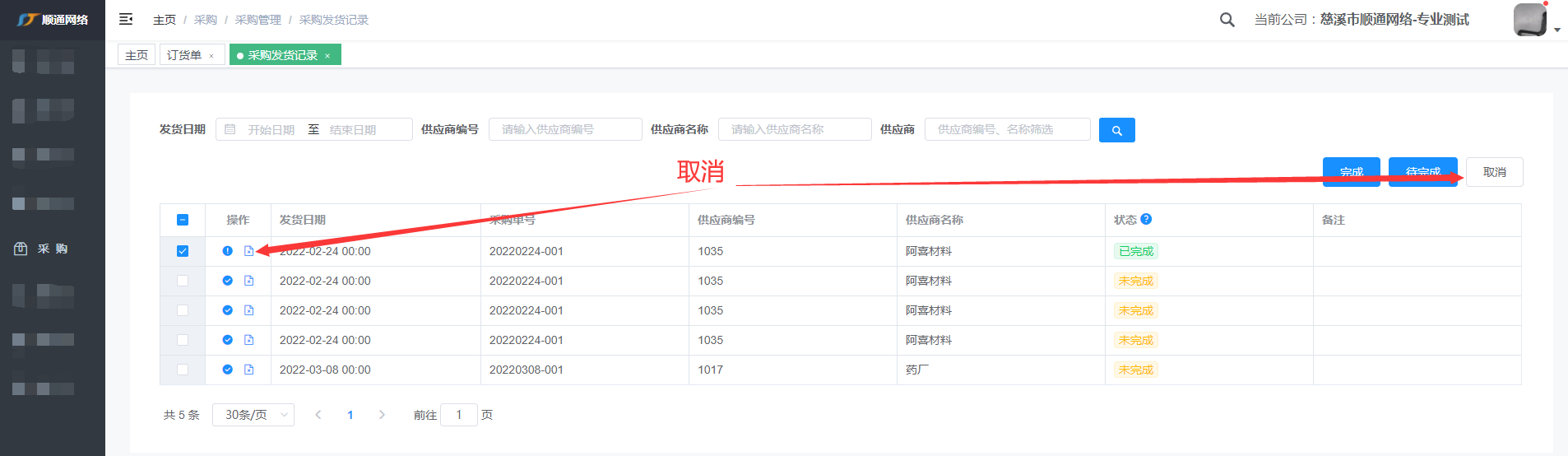1568x456 pixels.
Task: Click the blue 完成 button
Action: [1351, 172]
